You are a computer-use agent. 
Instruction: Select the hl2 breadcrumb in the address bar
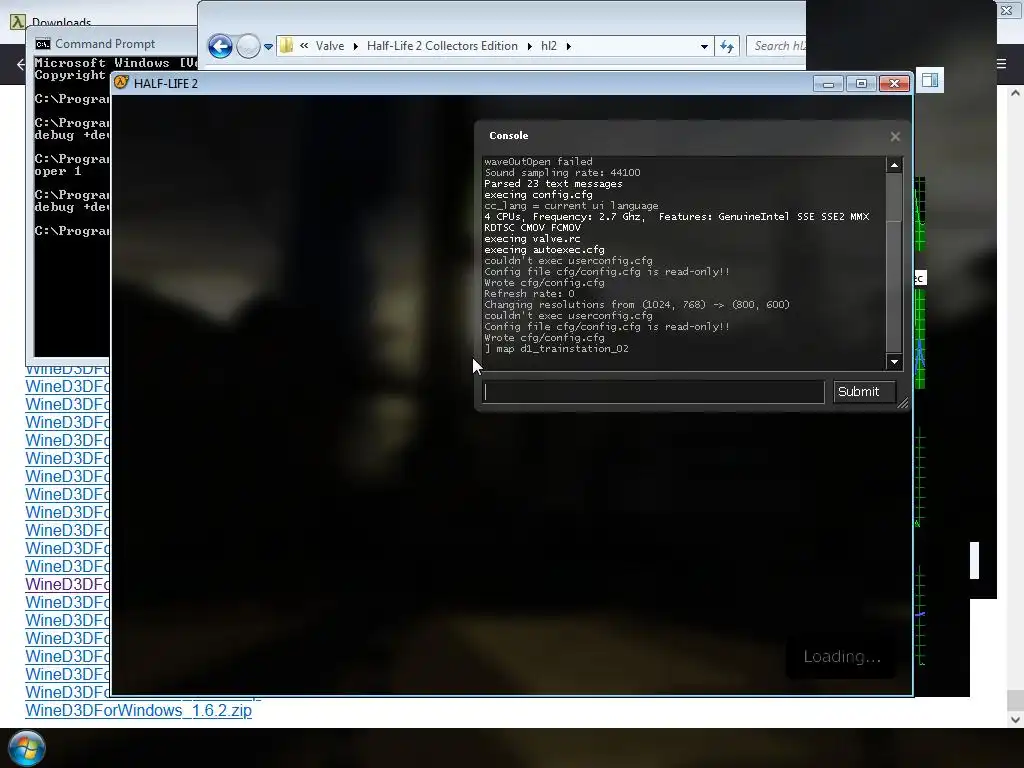[549, 46]
